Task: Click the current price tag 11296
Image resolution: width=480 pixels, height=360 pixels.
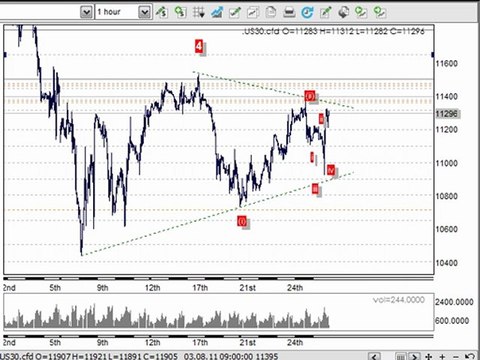Action: (447, 114)
